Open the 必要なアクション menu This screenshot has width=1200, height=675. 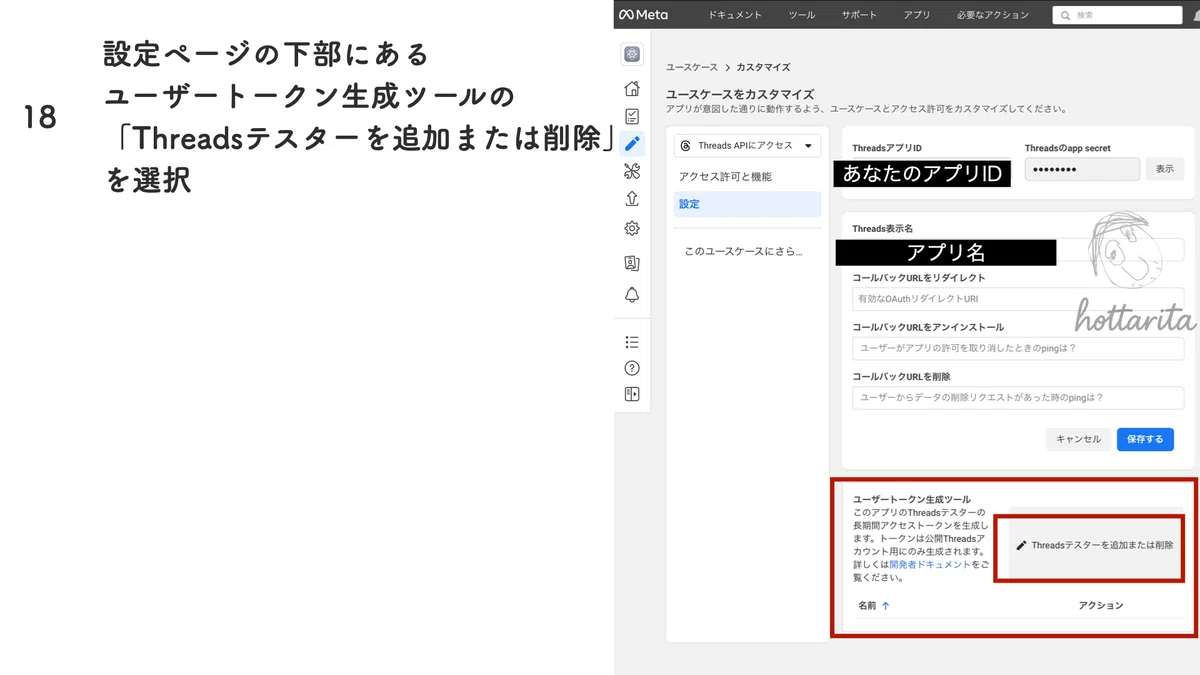click(x=993, y=15)
